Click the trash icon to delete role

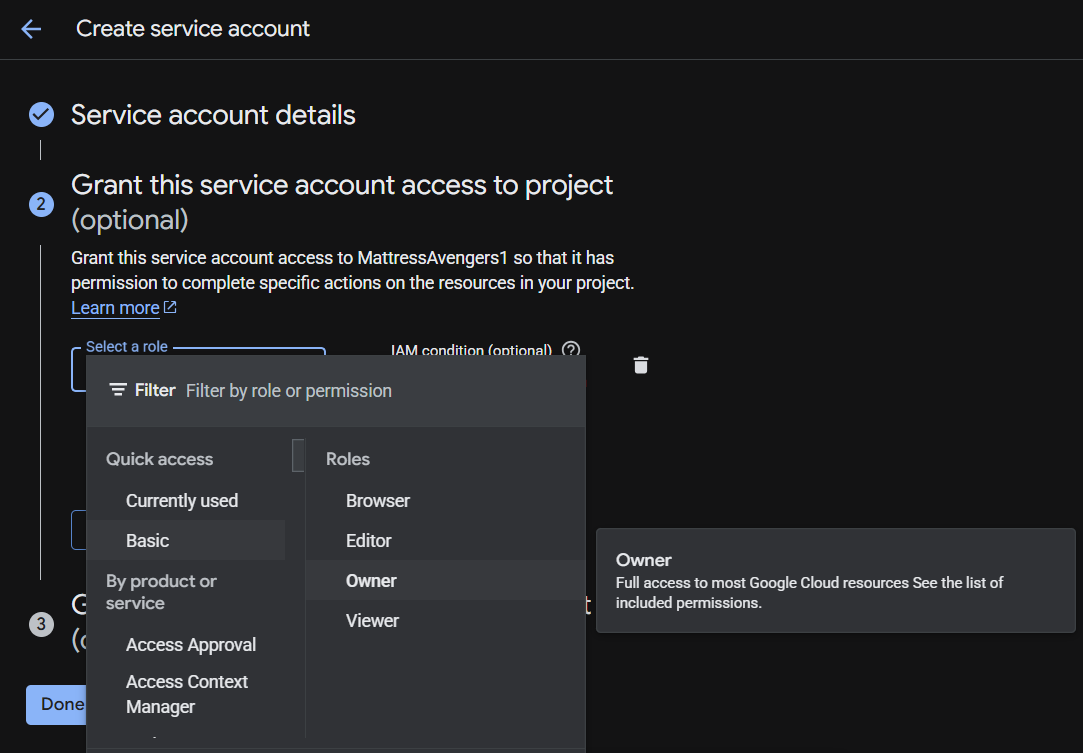click(641, 365)
